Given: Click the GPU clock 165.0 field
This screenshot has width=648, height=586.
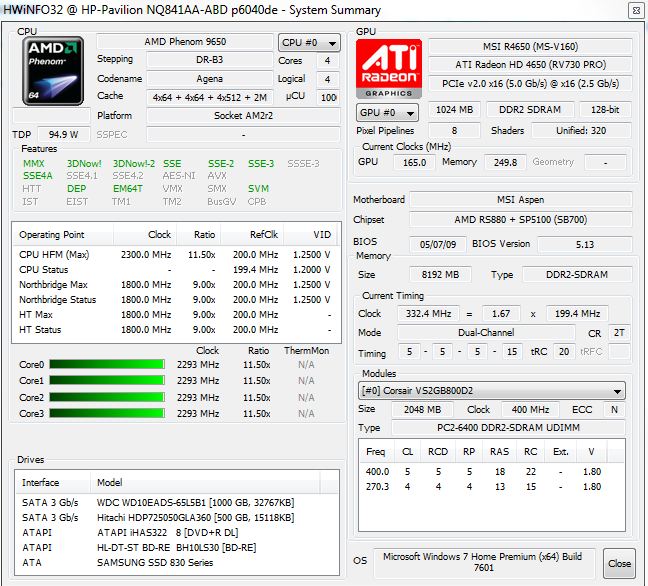Looking at the screenshot, I should [x=414, y=162].
